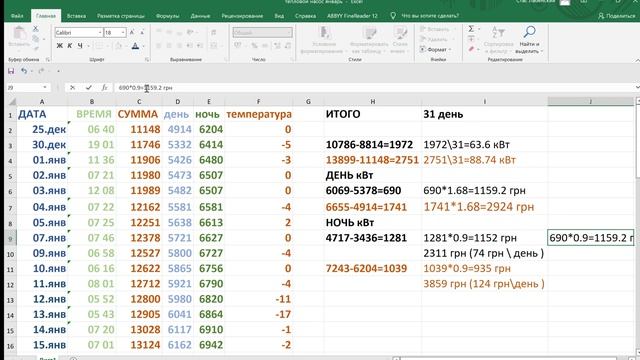This screenshot has height=360, width=640.
Task: Click the Insert Function fx icon
Action: (104, 87)
